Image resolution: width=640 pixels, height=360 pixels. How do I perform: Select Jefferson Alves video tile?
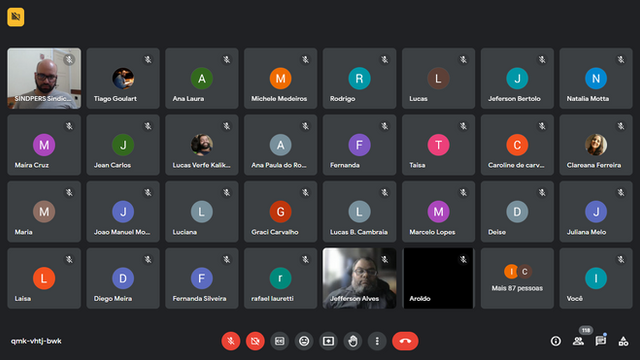click(x=359, y=278)
